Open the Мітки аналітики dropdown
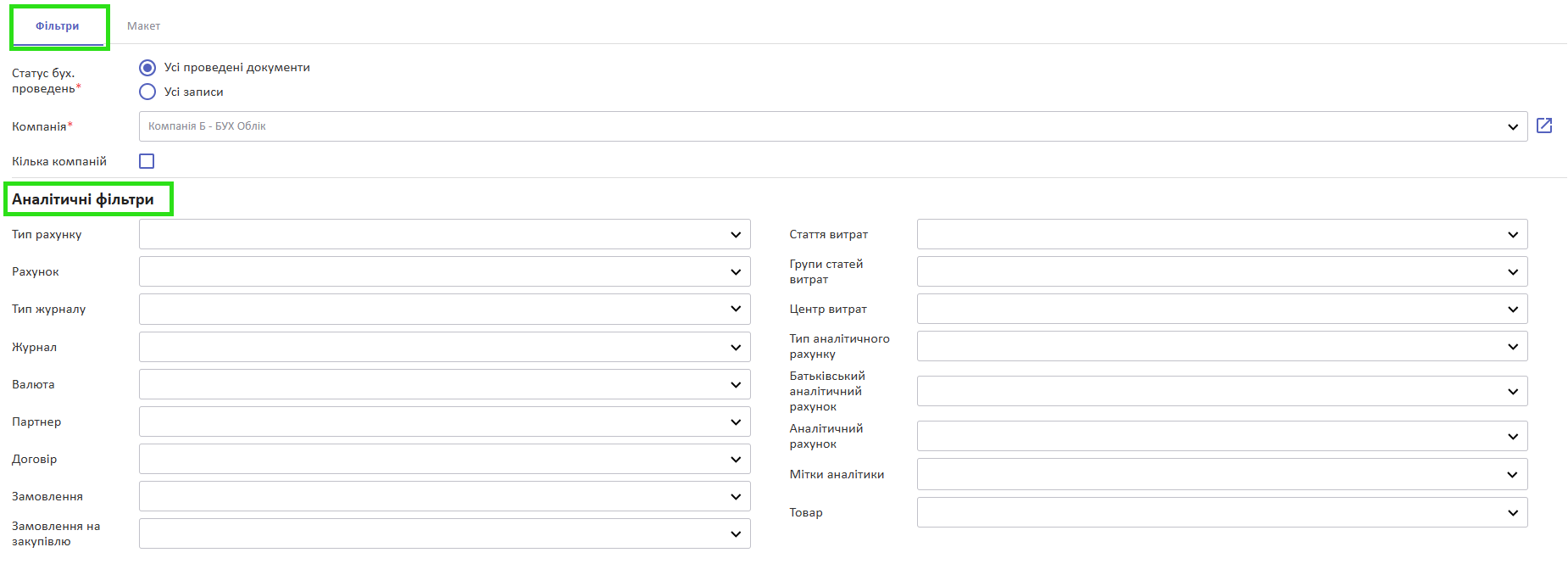This screenshot has width=1568, height=575. pos(1222,474)
